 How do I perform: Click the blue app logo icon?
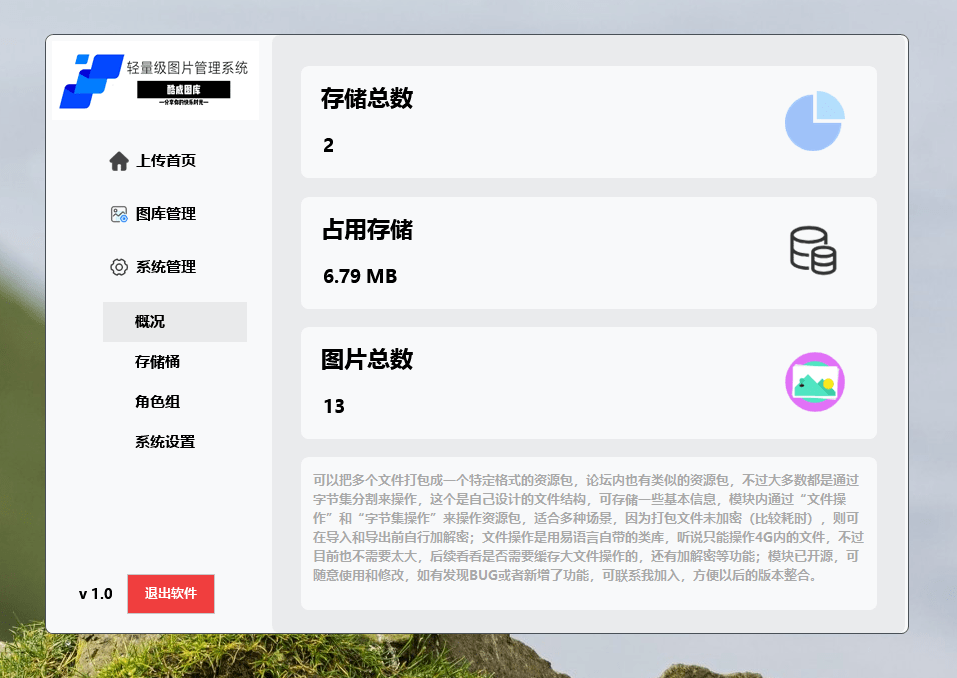tap(92, 81)
